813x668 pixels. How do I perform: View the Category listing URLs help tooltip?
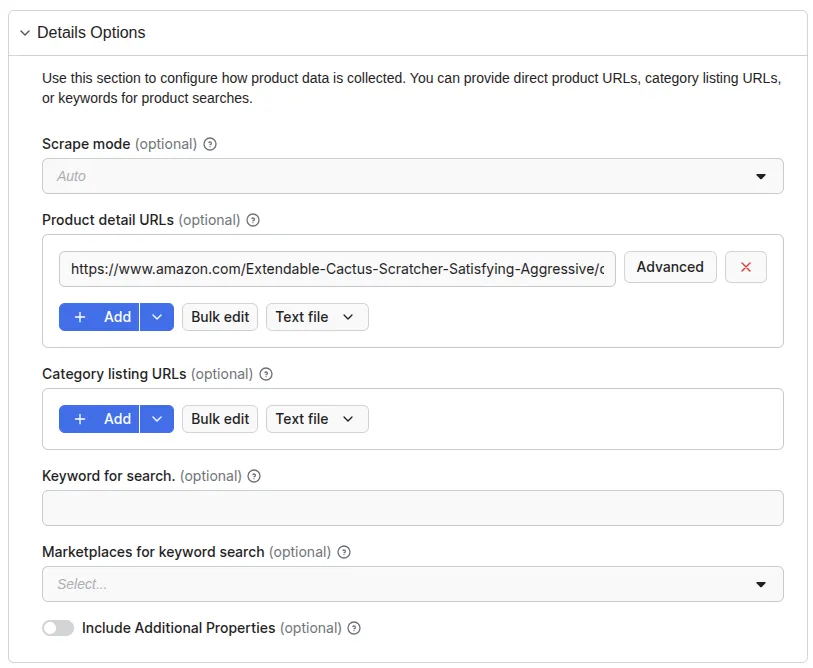(264, 374)
